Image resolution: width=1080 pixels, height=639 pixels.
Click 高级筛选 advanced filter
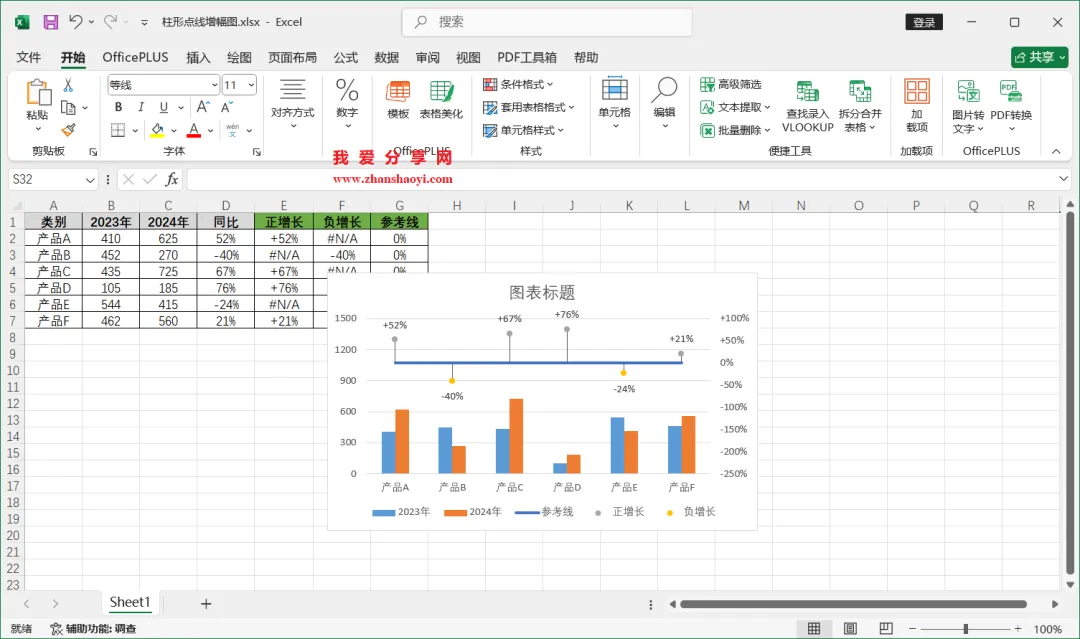point(731,84)
